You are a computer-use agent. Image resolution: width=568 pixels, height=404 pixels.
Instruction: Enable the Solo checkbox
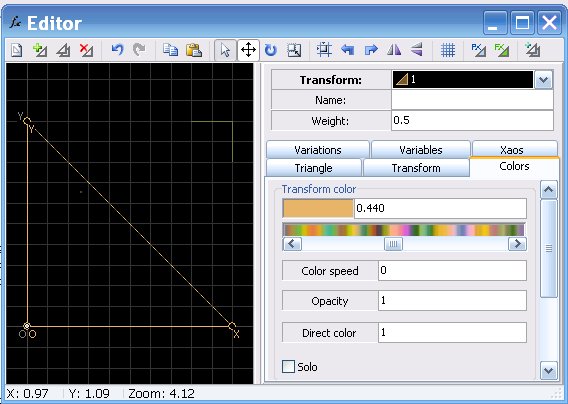point(288,366)
